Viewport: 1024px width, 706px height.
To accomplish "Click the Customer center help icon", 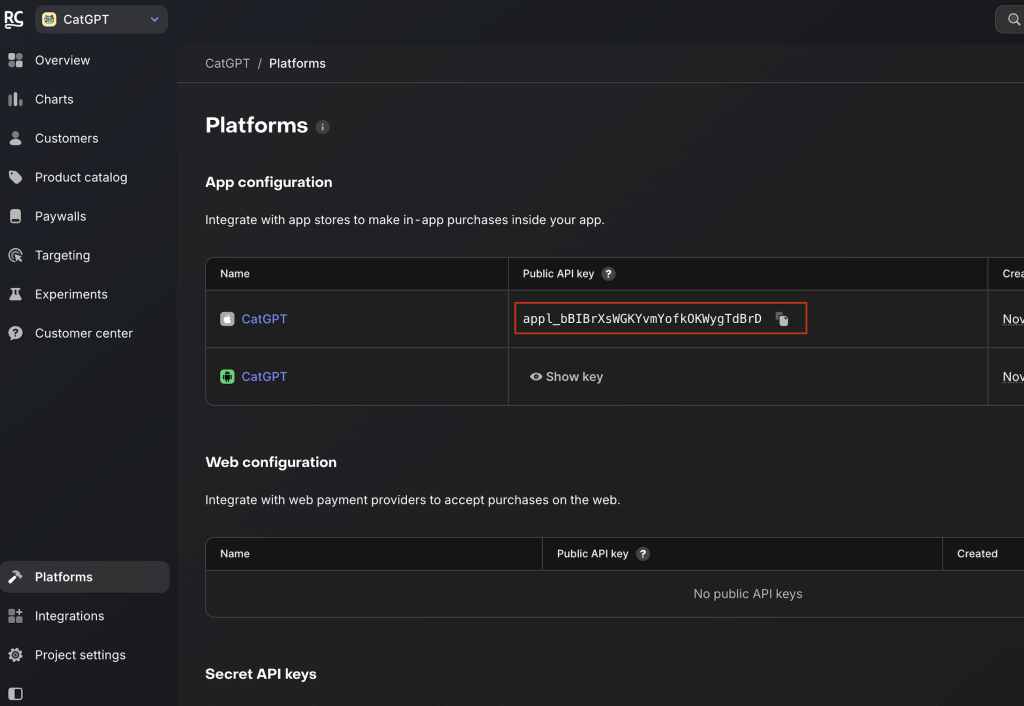I will (16, 334).
